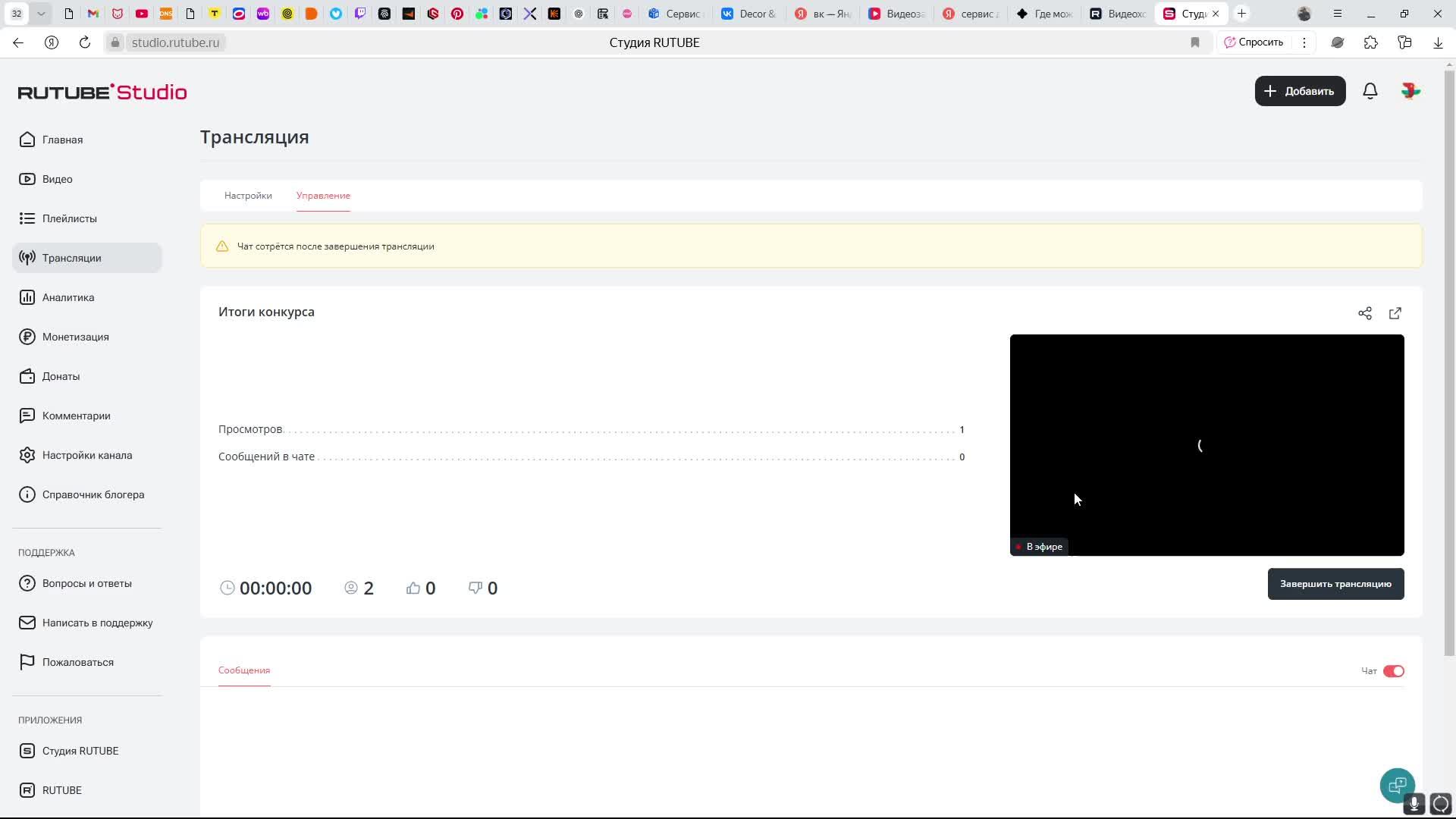Switch to the Настройки tab
The height and width of the screenshot is (819, 1456).
click(248, 196)
